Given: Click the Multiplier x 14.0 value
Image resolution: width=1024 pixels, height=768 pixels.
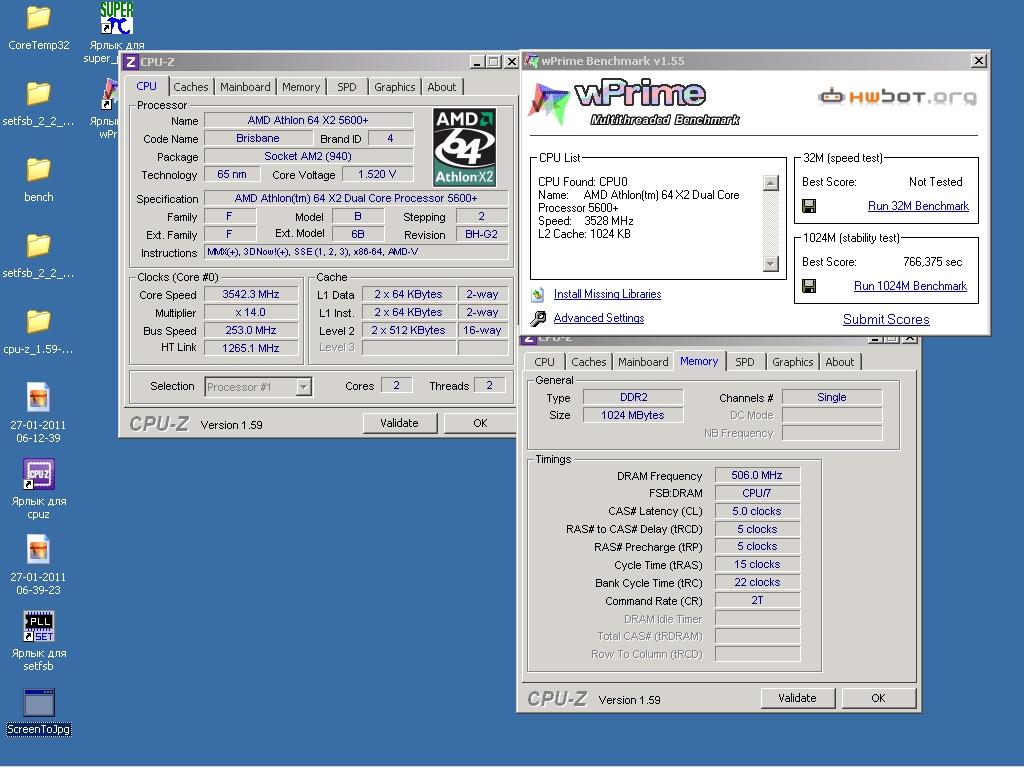Looking at the screenshot, I should pyautogui.click(x=251, y=312).
